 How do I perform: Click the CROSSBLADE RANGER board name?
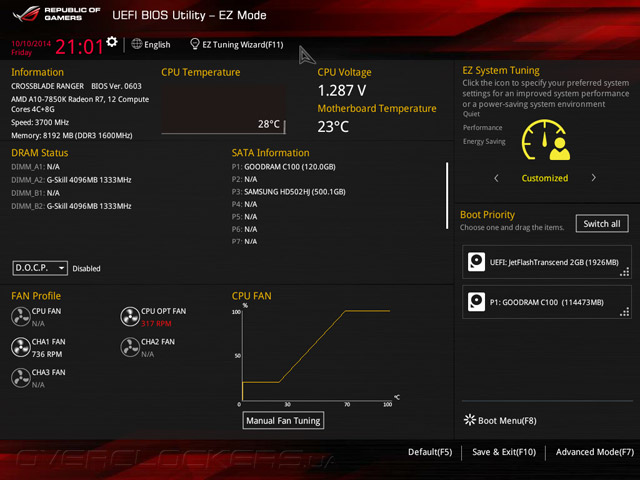pyautogui.click(x=47, y=86)
